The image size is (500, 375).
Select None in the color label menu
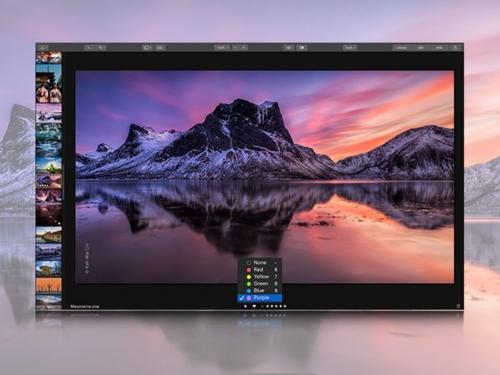tap(260, 263)
